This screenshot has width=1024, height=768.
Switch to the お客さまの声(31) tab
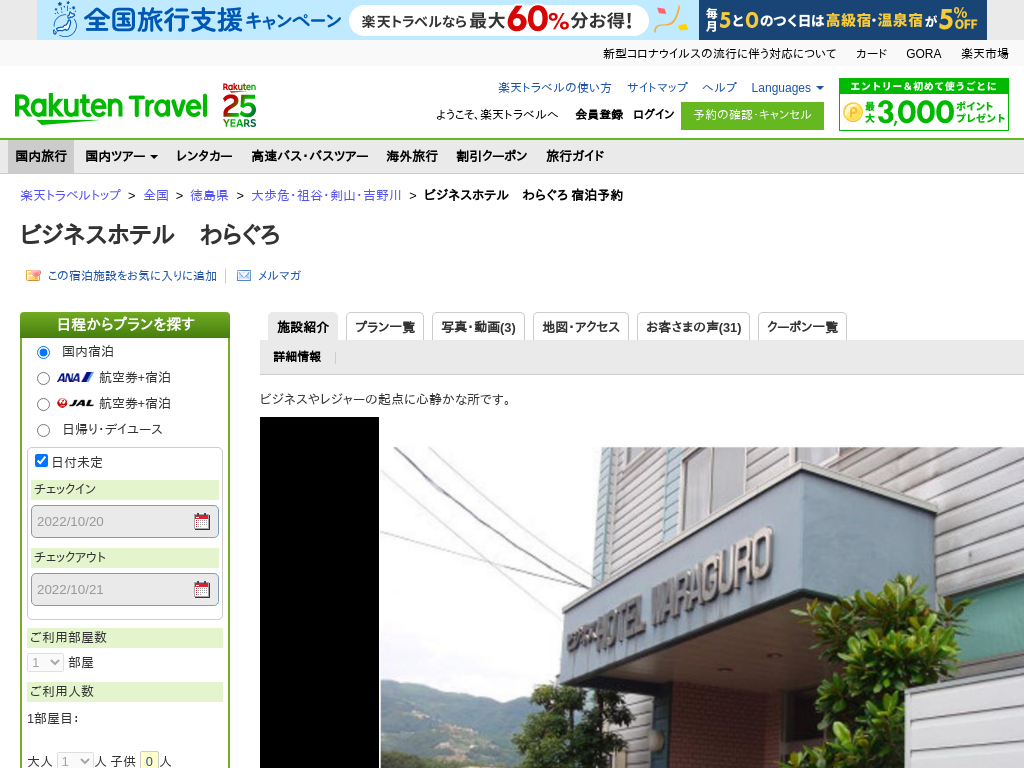click(x=694, y=327)
